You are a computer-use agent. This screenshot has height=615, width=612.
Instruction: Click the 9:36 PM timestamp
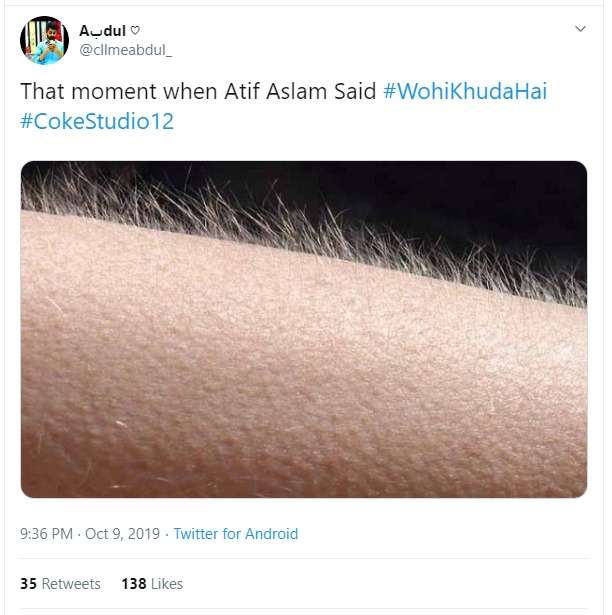(46, 534)
